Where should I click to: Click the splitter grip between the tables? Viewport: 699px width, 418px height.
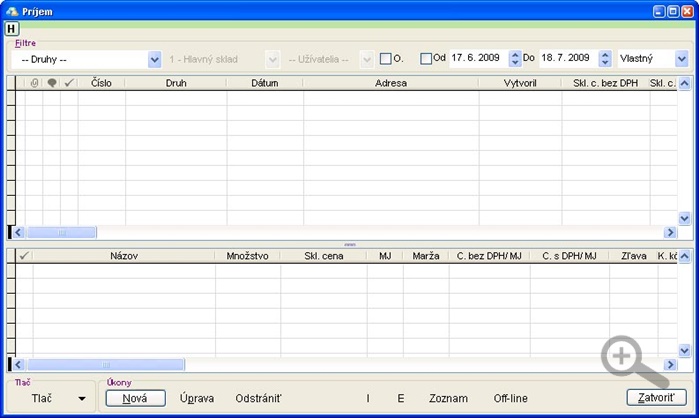[x=350, y=245]
